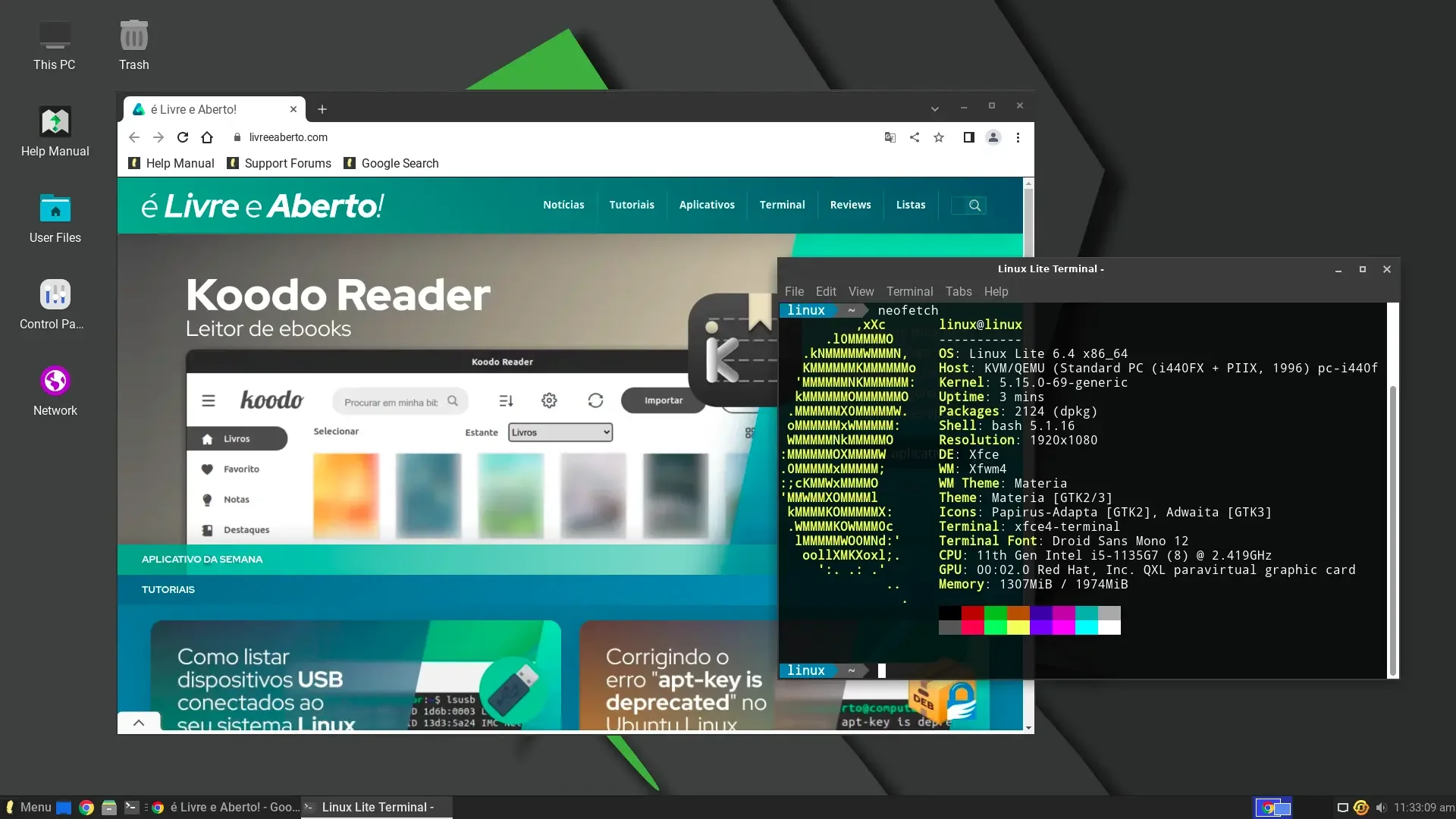Viewport: 1456px width, 819px height.
Task: Open the Help Manual bookmark
Action: click(171, 163)
